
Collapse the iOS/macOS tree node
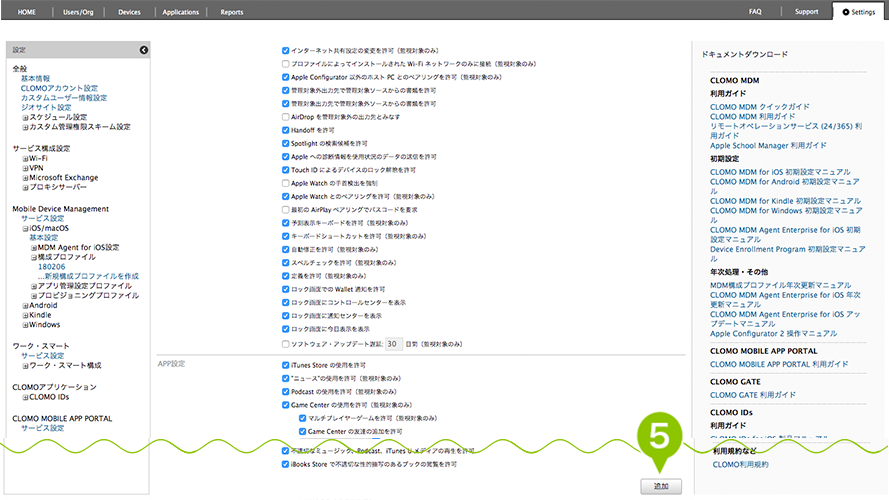pos(26,228)
